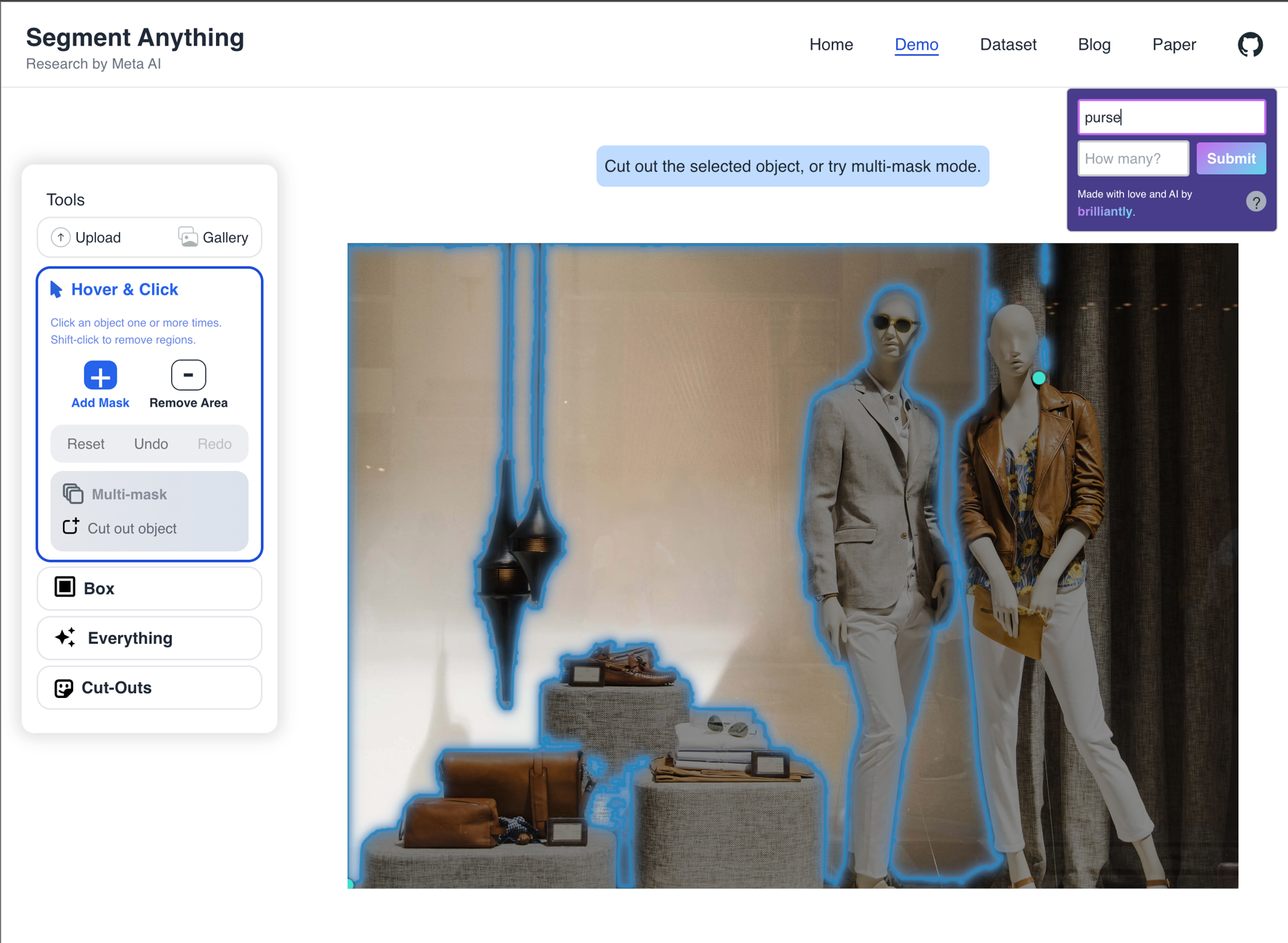
Task: Click the Multi-mask layers icon
Action: tap(73, 494)
